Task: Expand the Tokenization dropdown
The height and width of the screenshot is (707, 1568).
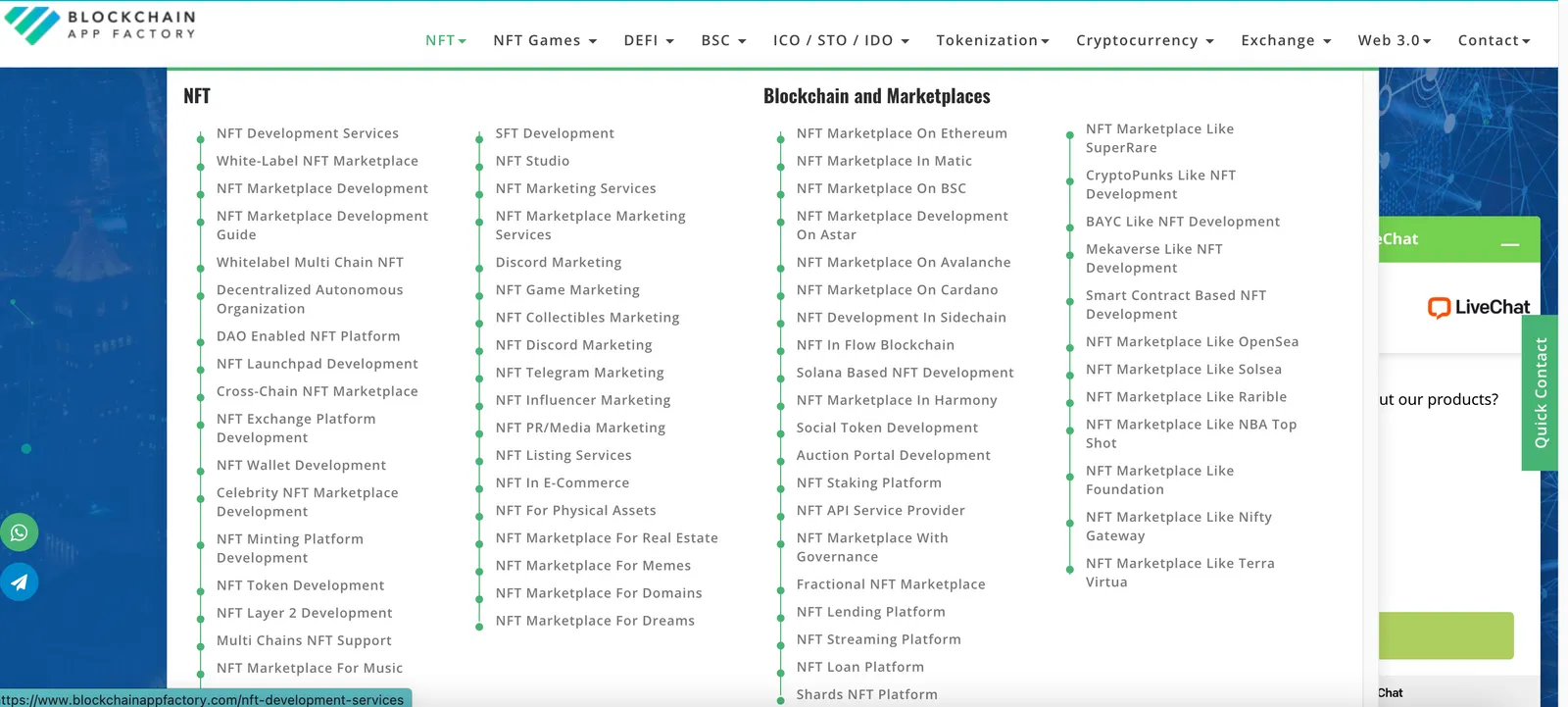Action: [x=993, y=40]
